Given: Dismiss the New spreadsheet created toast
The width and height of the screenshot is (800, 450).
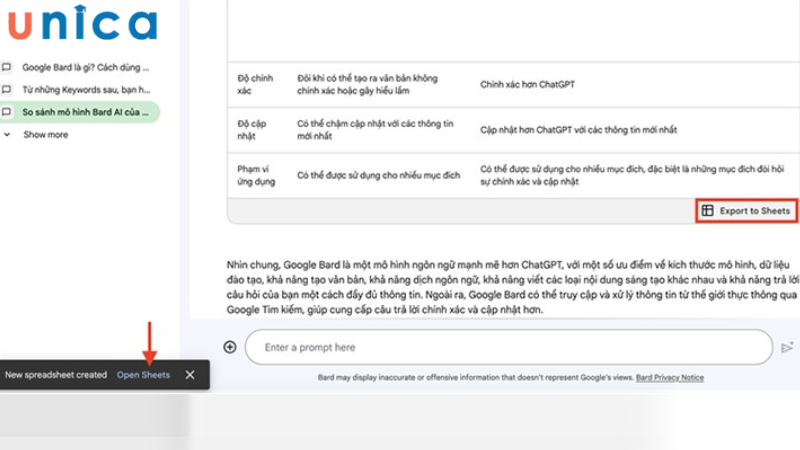Looking at the screenshot, I should (x=190, y=374).
